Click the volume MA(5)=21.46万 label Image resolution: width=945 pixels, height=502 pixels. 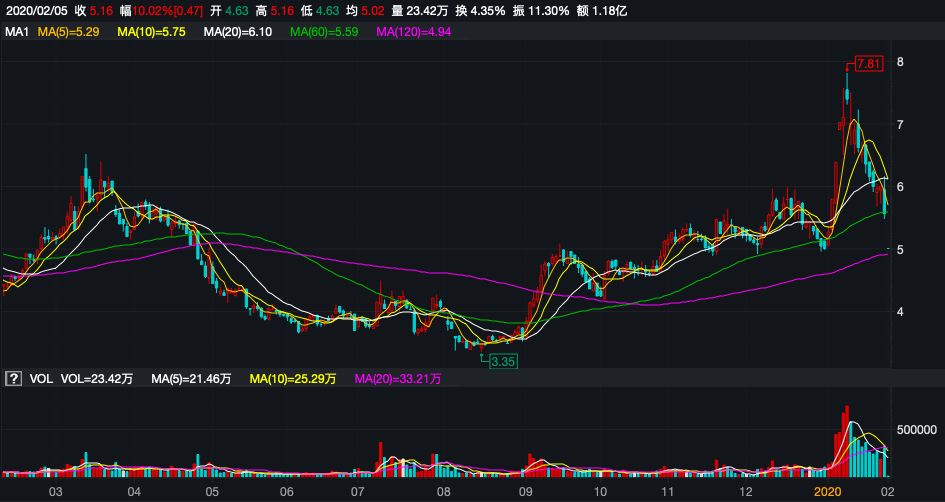[191, 379]
